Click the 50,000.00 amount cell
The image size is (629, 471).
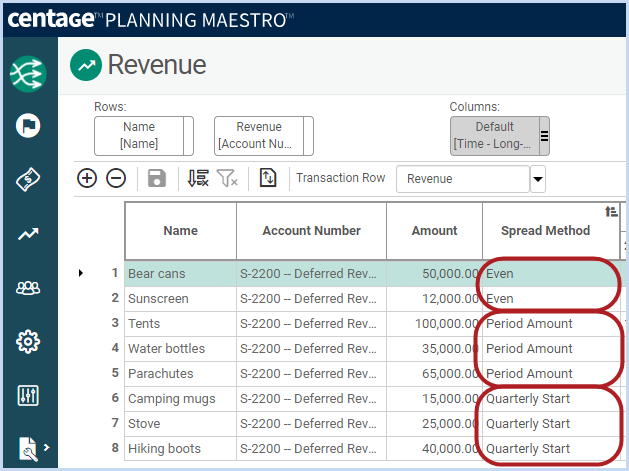tap(434, 274)
